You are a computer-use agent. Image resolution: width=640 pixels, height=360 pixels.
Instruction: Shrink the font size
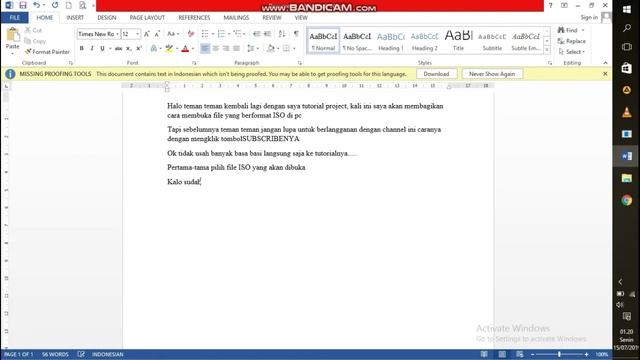[157, 34]
